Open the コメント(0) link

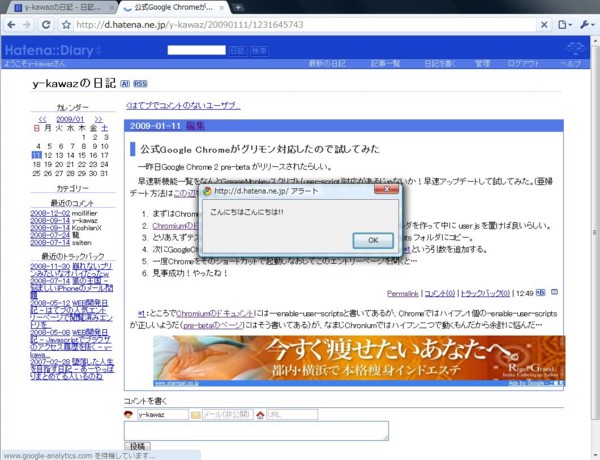click(440, 294)
